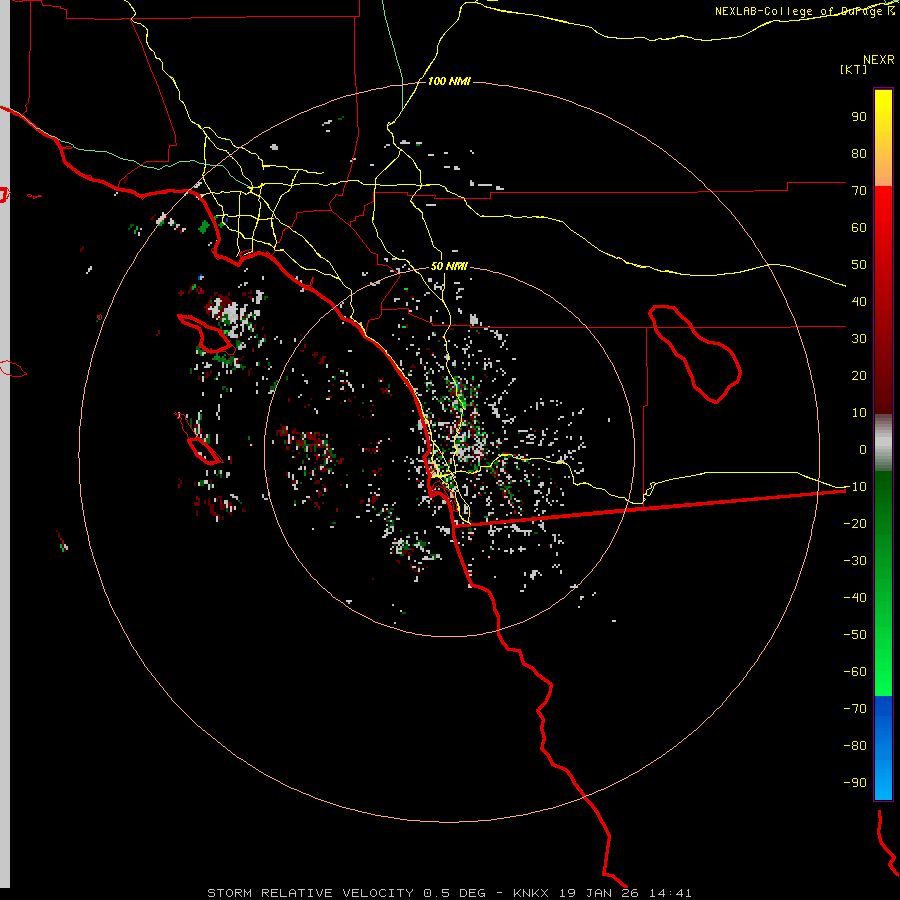Click the positive 60 value on velocity scale
The width and height of the screenshot is (900, 900).
pos(859,227)
